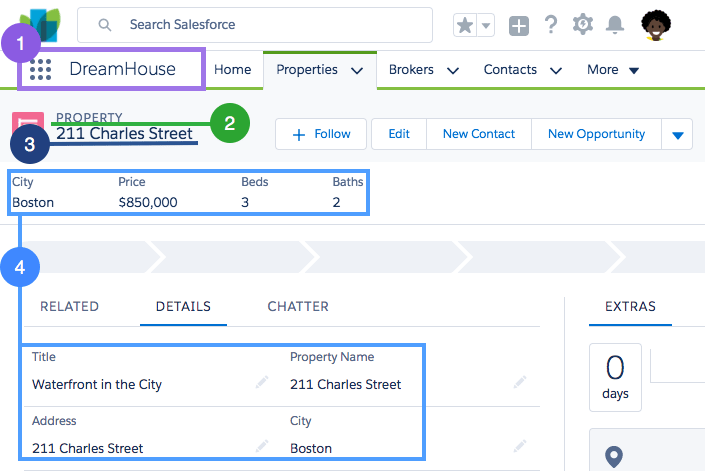Screen dimensions: 705x471
Task: Switch to the DETAILS tab
Action: click(183, 307)
